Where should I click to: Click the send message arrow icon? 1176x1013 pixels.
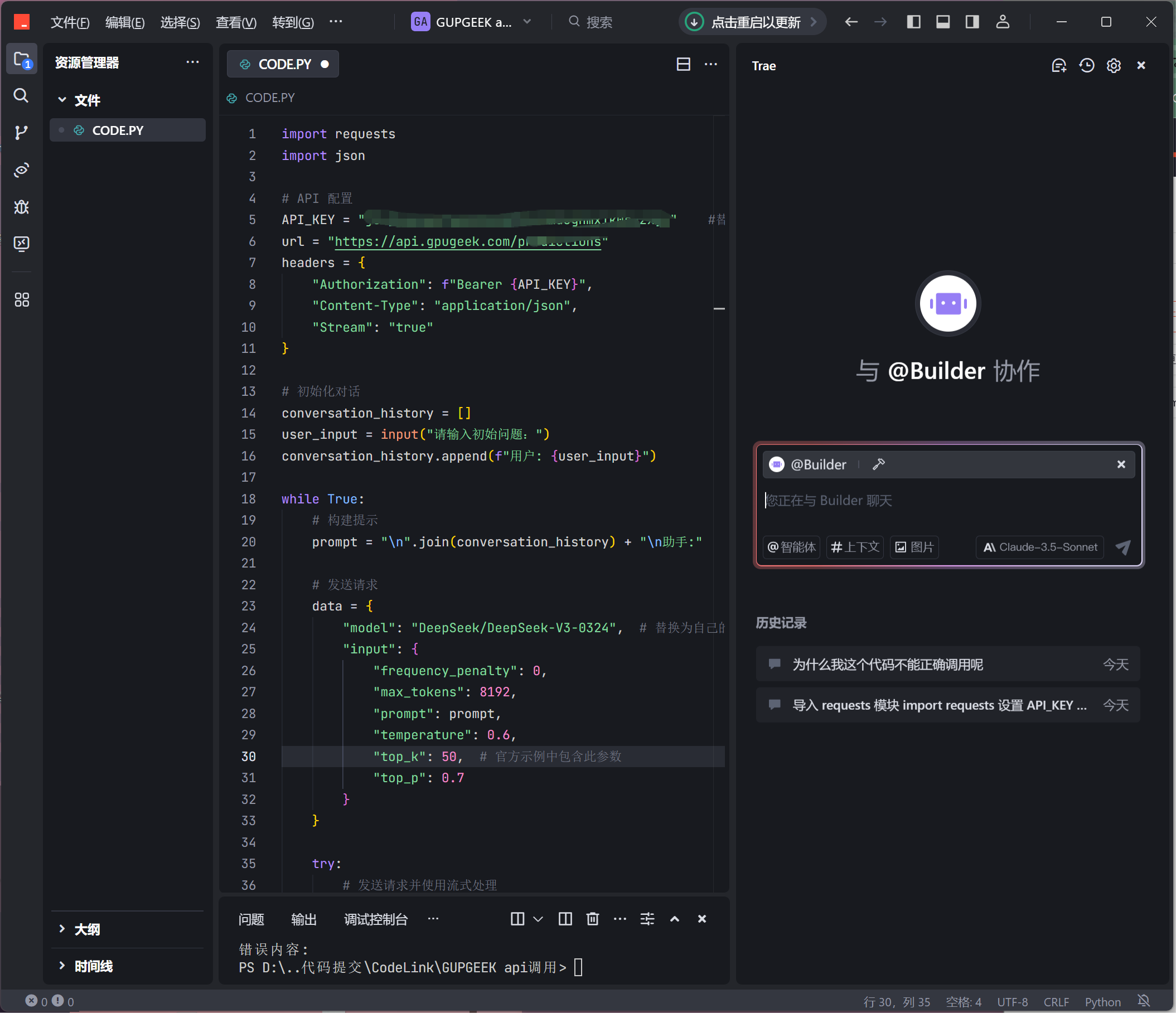[x=1122, y=547]
